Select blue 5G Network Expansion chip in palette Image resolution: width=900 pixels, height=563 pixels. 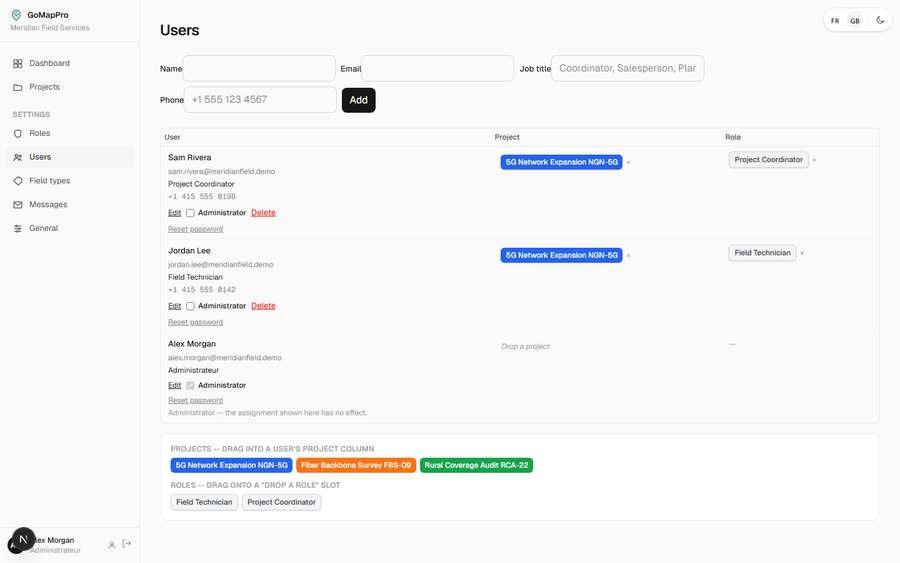point(231,465)
